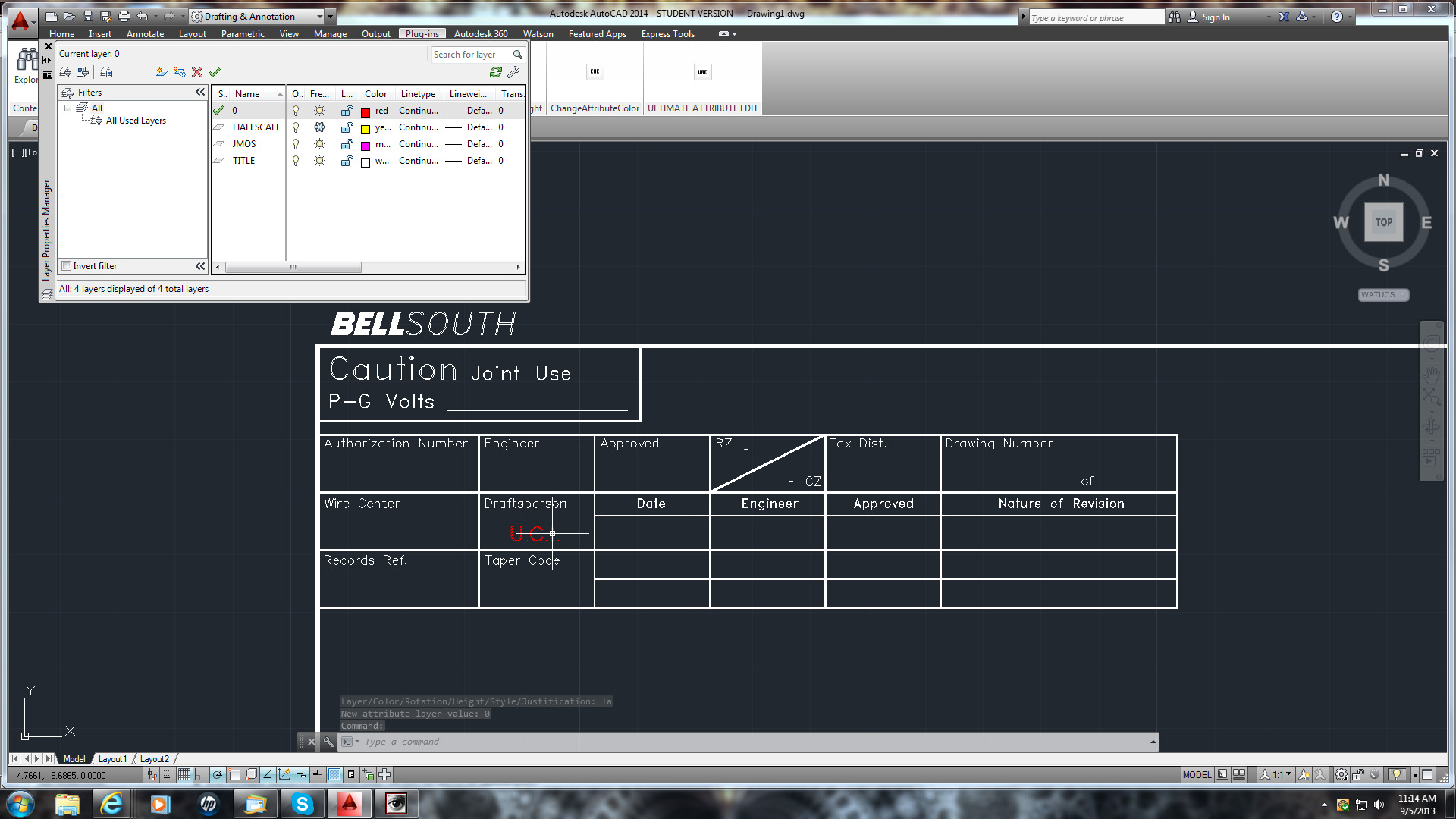Screen dimensions: 1456x819
Task: Open the Drafting & Annotation workspace dropdown
Action: (x=319, y=16)
